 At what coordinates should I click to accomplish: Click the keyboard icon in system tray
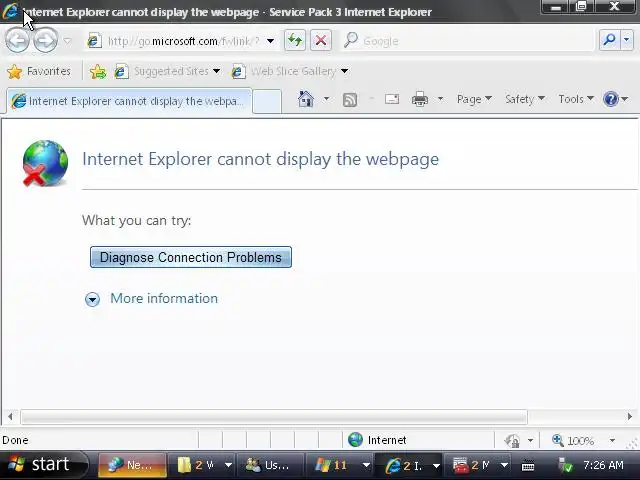[528, 465]
